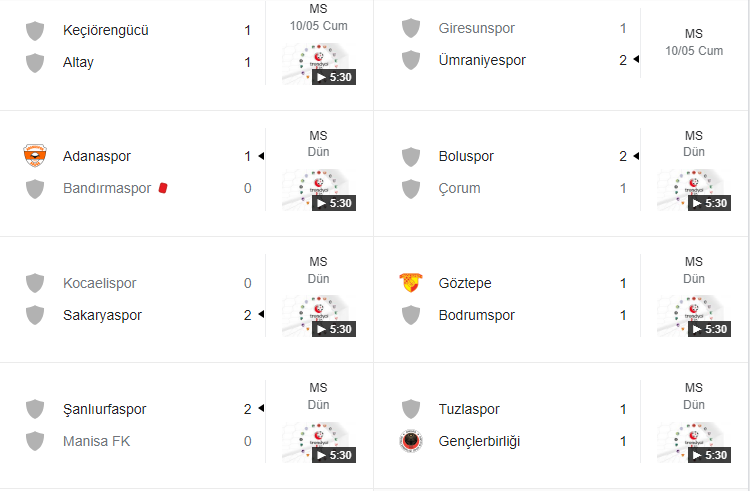Screen dimensions: 750x491
Task: Click the grey shield beside Şanlıurfaspor
Action: click(x=35, y=409)
